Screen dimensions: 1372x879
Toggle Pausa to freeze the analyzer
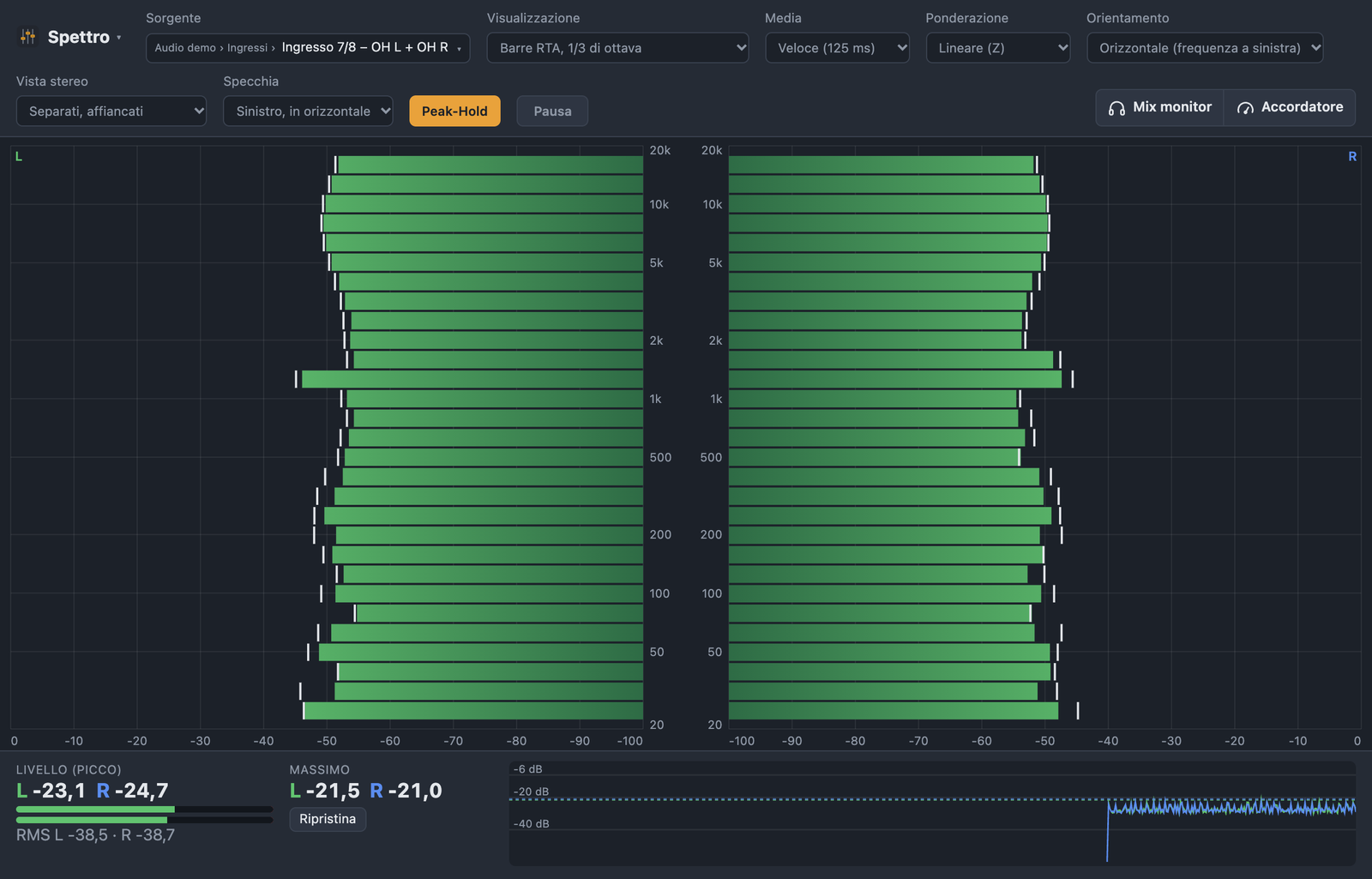click(552, 111)
